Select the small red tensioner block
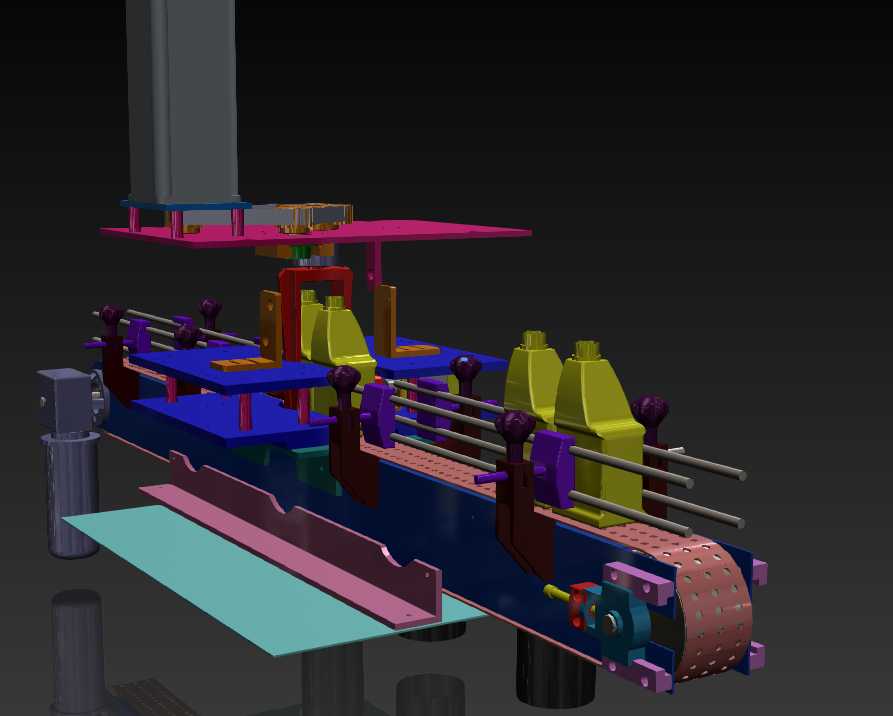Screen dimensions: 893x716 pos(581,605)
